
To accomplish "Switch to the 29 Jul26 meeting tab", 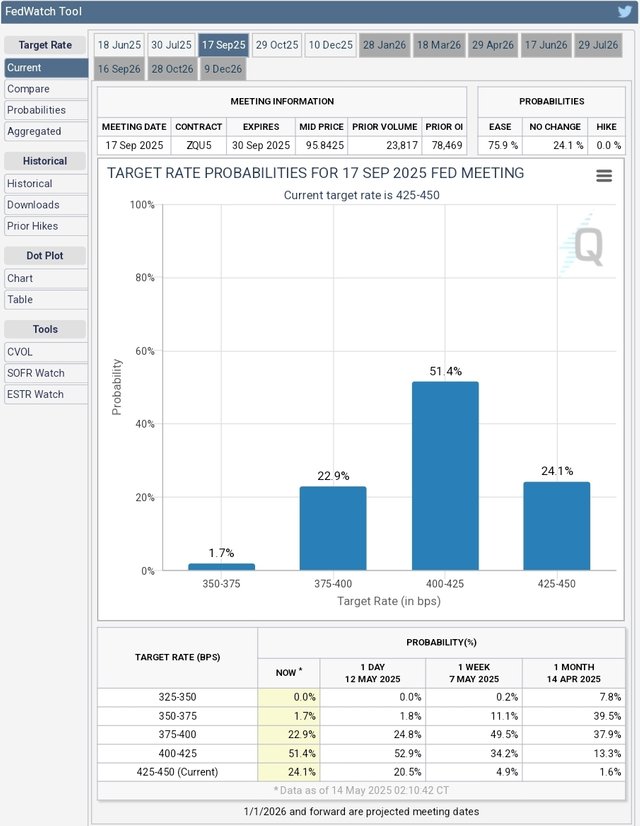I will coord(598,45).
